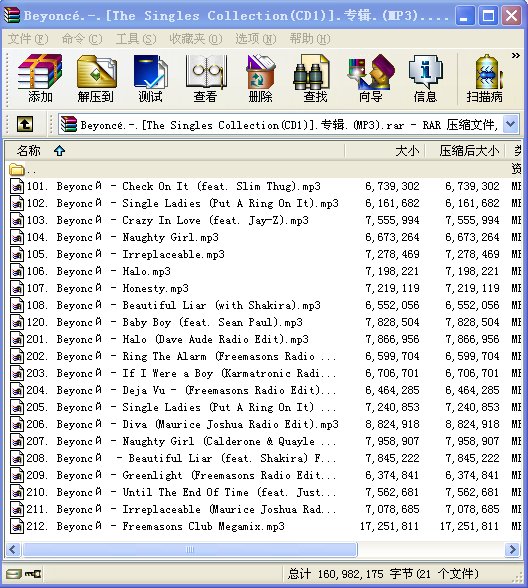Open the 文件(F) menu
Image resolution: width=528 pixels, height=588 pixels.
pyautogui.click(x=28, y=39)
